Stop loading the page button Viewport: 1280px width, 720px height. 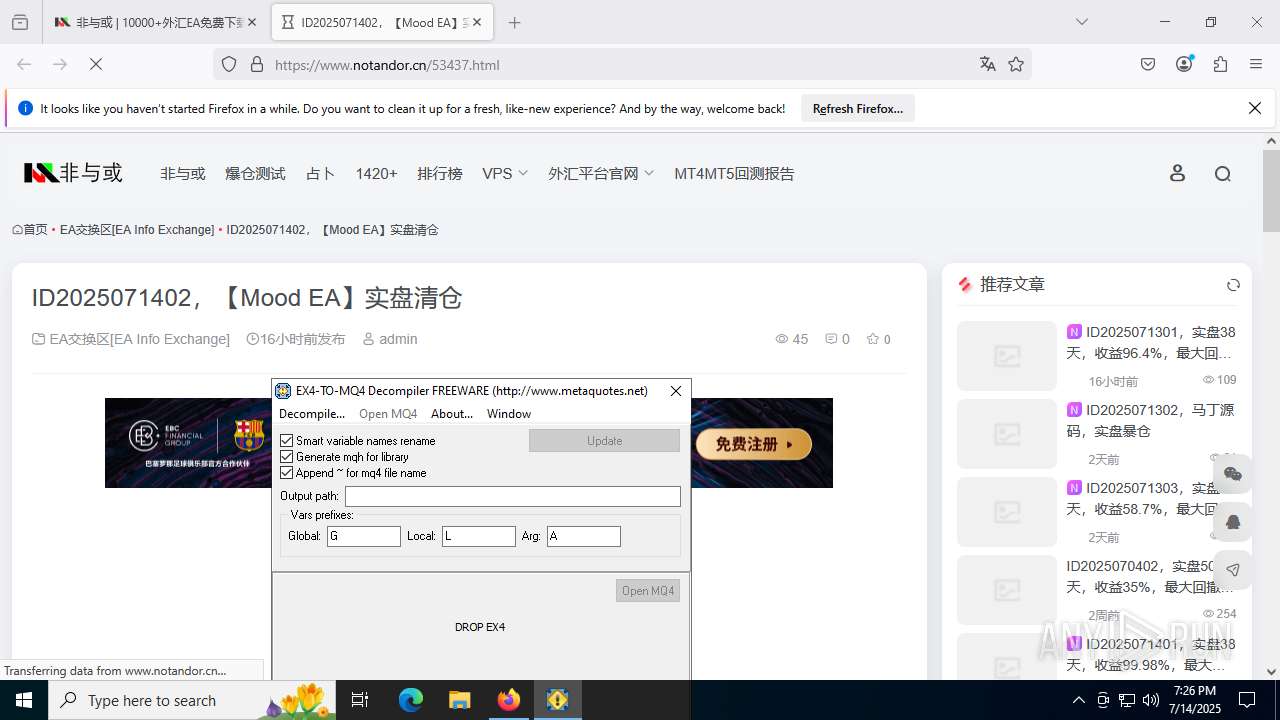[96, 64]
